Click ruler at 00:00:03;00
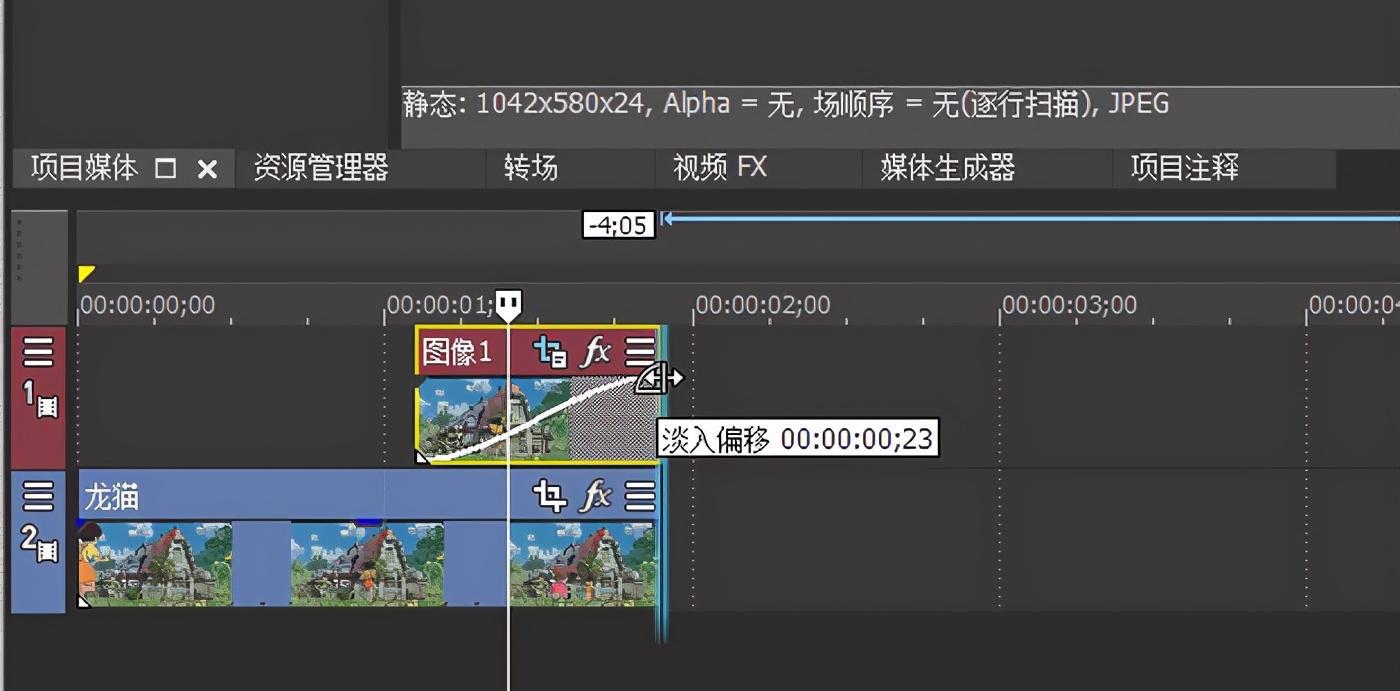Viewport: 1400px width, 691px height. [x=1070, y=305]
